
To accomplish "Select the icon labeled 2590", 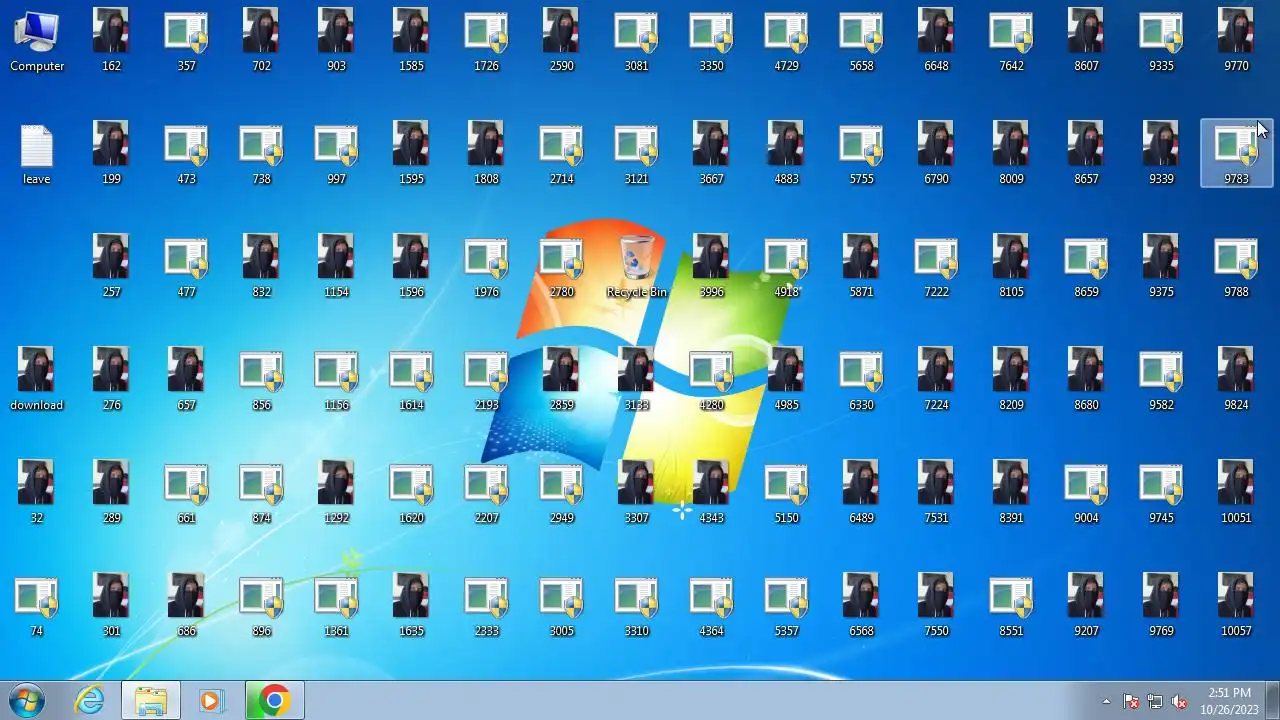I will pyautogui.click(x=561, y=41).
